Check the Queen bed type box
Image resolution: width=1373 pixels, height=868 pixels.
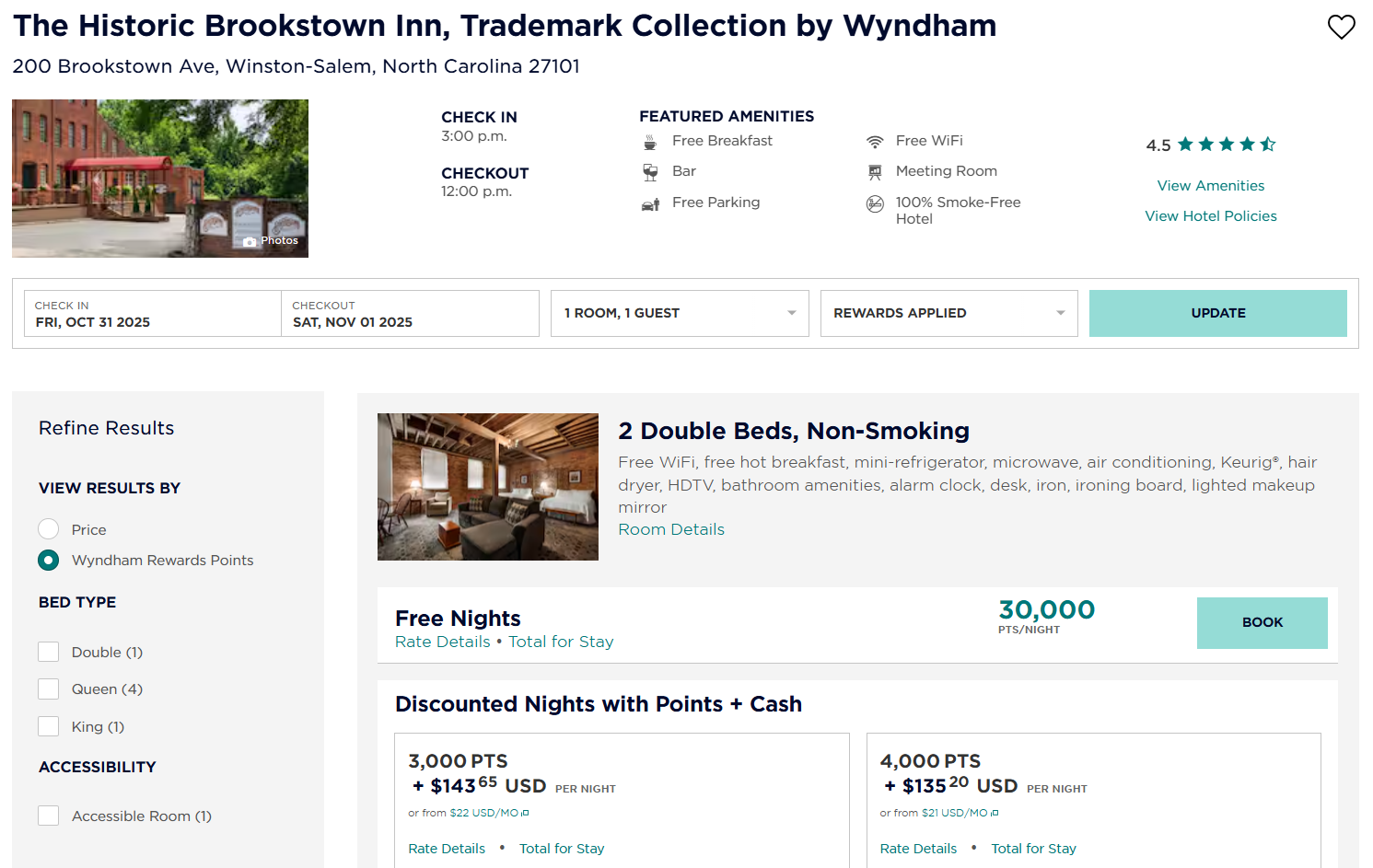[49, 689]
